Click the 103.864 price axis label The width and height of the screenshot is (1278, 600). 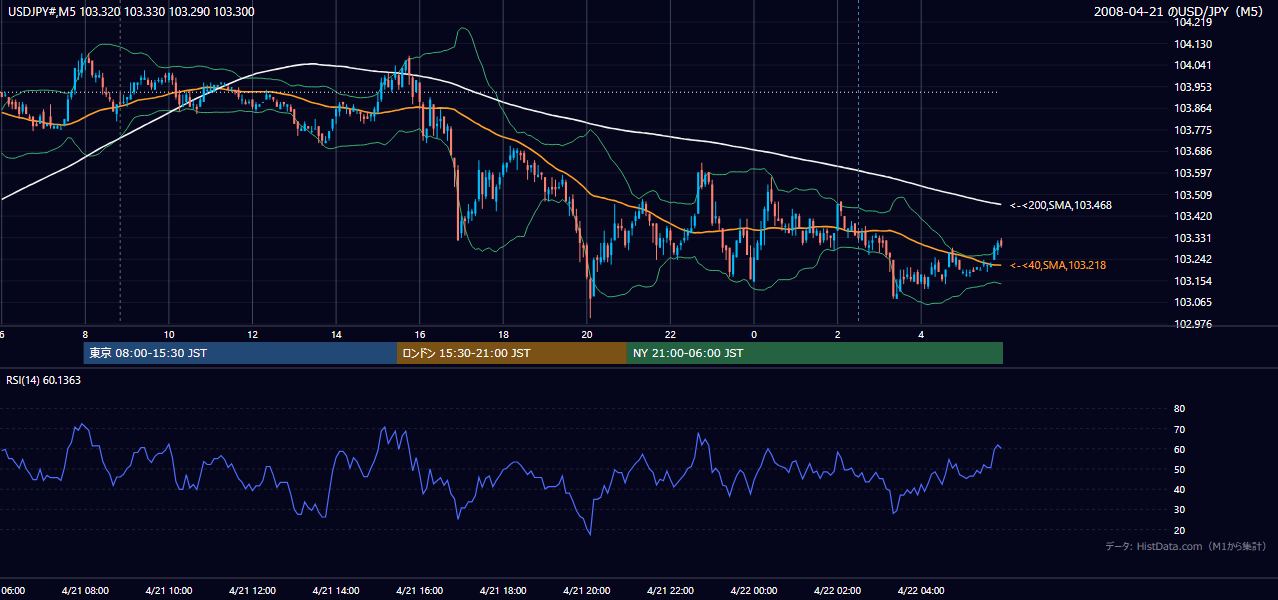pyautogui.click(x=1194, y=108)
